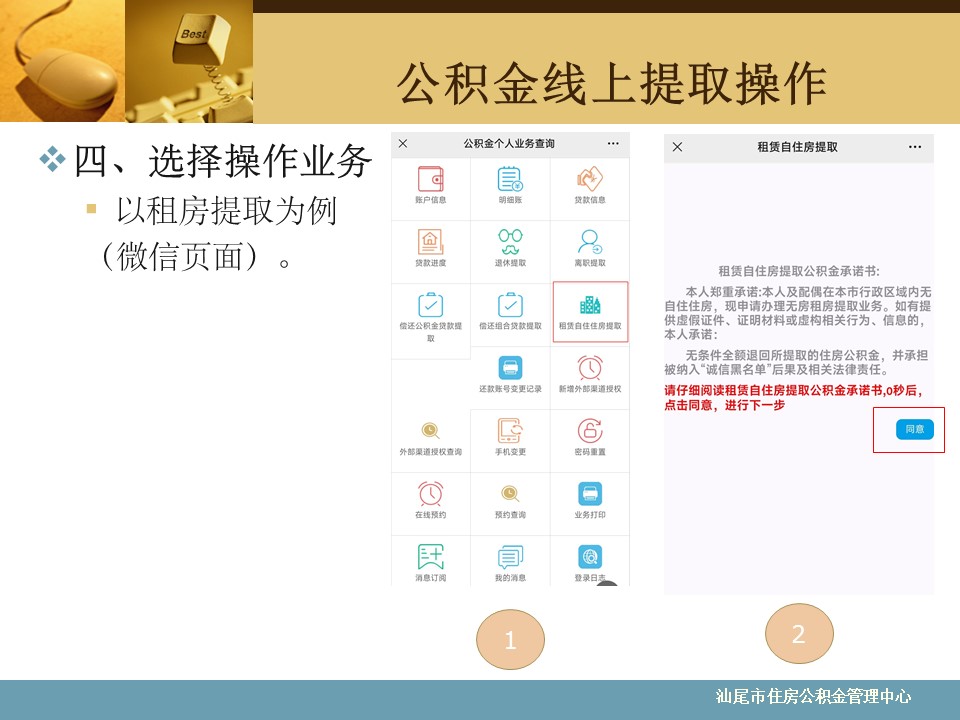Open the 手机变更 phone change icon
Screen dimensions: 960x720
coord(510,433)
